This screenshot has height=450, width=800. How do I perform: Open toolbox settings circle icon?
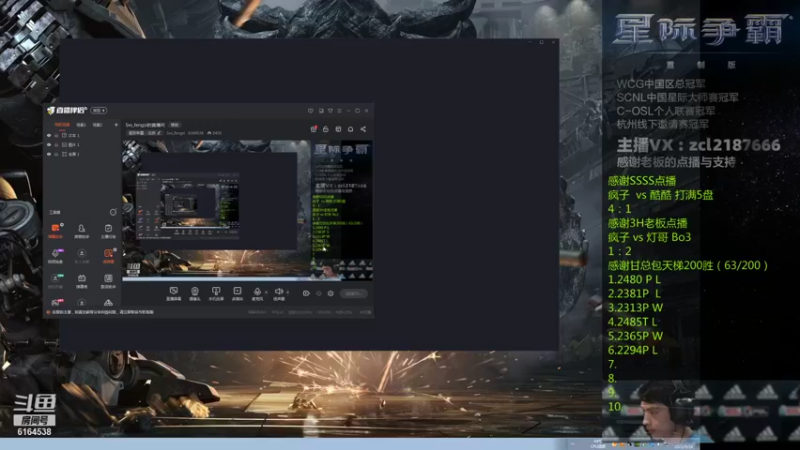[113, 212]
